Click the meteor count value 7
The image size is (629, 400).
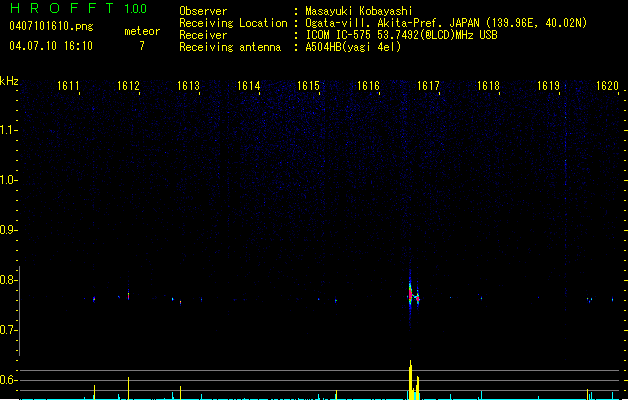142,46
